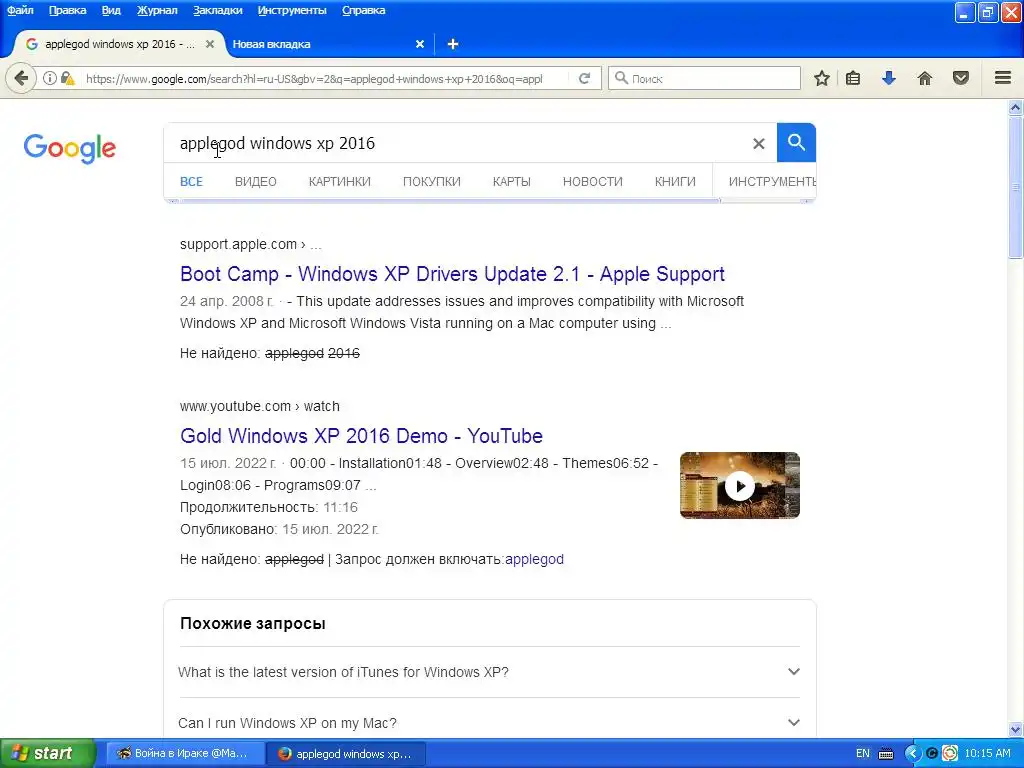Switch to КАРТИНКИ search tab
Screen dimensions: 1024x768
click(340, 182)
